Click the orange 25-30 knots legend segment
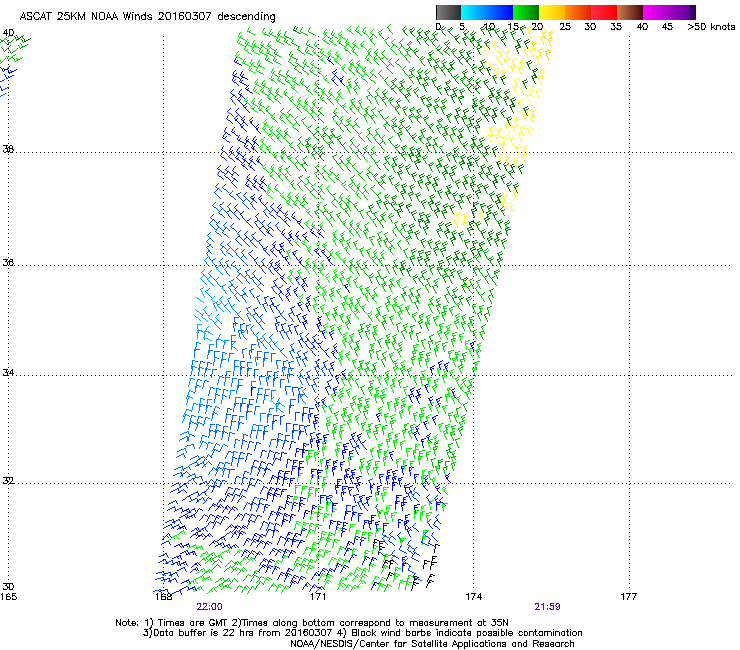 578,12
